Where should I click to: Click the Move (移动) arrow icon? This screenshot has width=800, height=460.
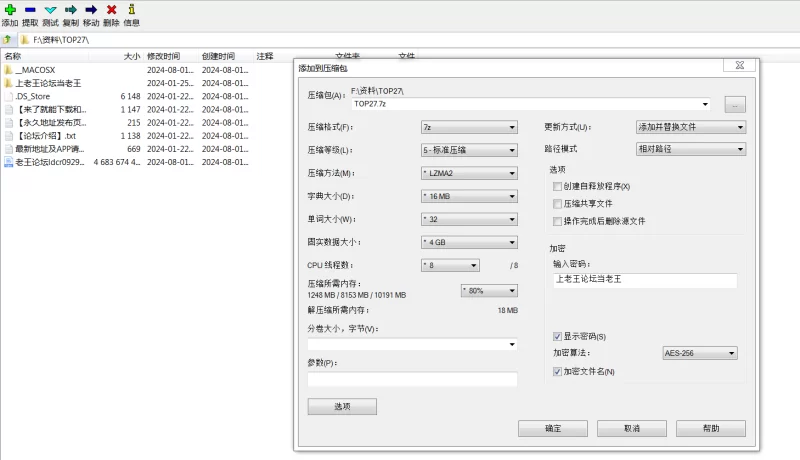coord(91,10)
